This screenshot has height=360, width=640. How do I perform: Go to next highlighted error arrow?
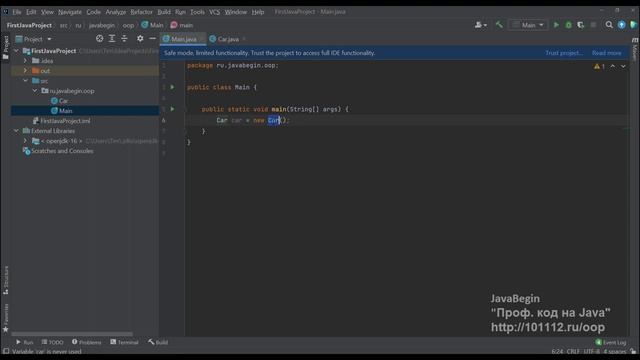(623, 66)
